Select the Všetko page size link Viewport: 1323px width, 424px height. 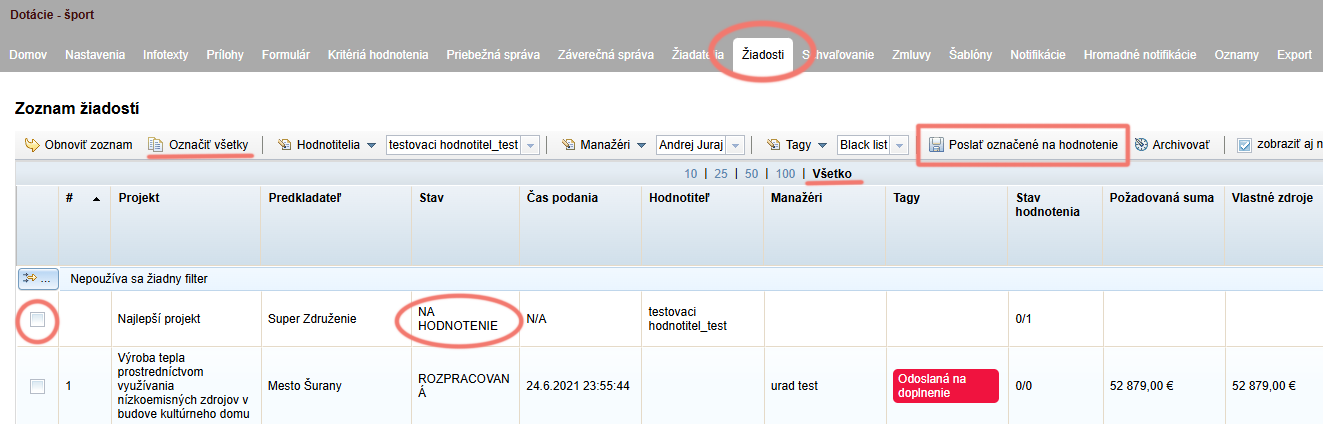pyautogui.click(x=832, y=174)
